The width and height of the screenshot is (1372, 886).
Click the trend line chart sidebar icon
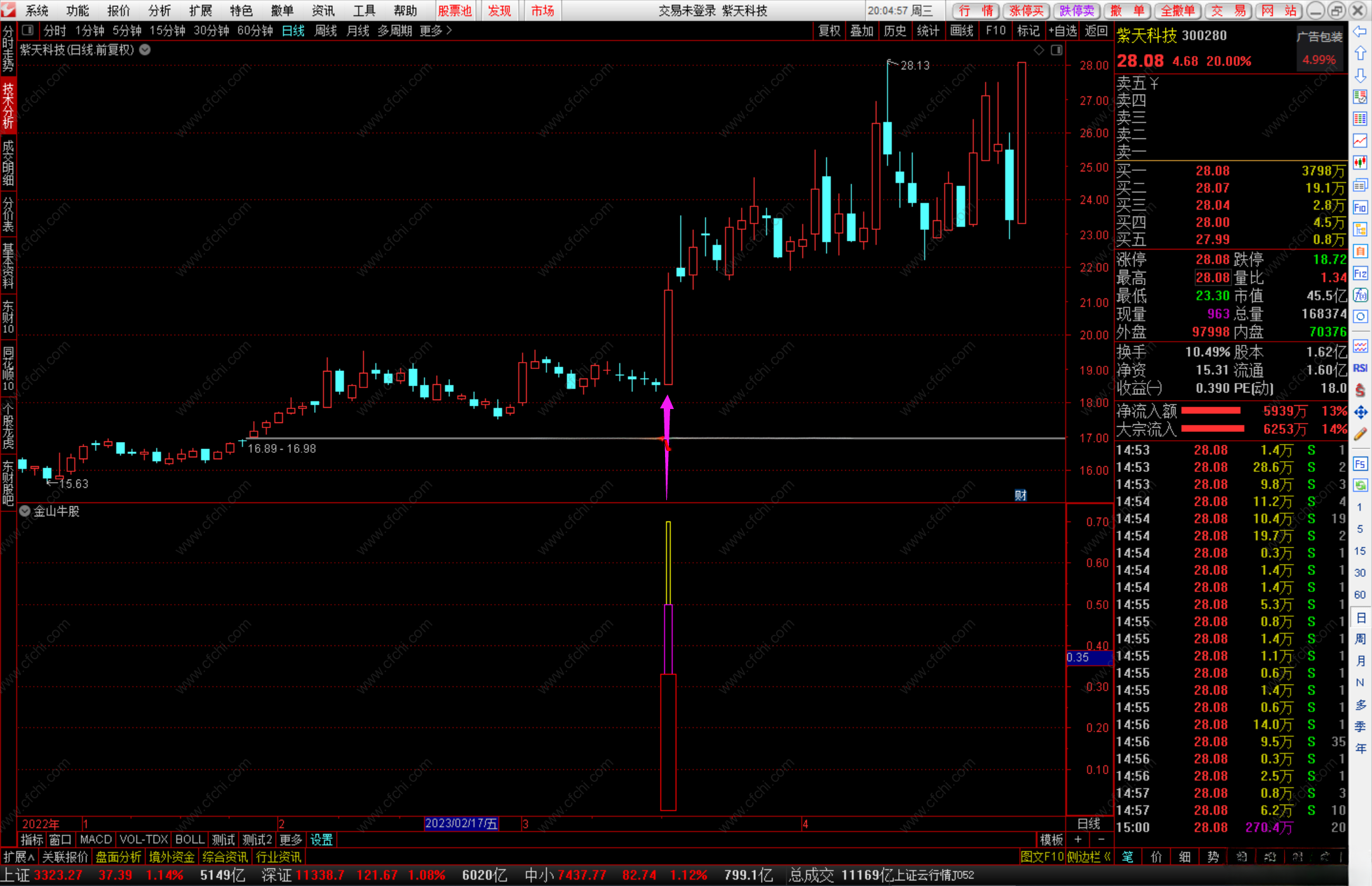tap(1360, 140)
